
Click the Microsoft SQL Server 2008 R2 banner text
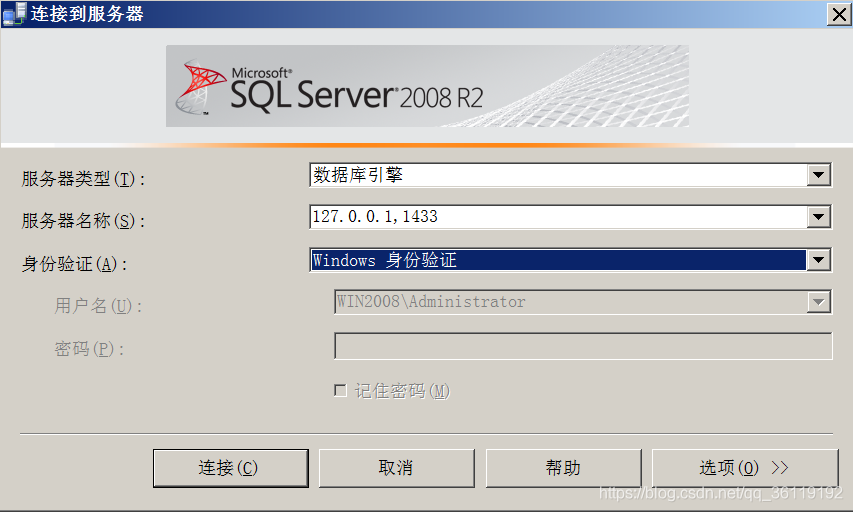[357, 90]
